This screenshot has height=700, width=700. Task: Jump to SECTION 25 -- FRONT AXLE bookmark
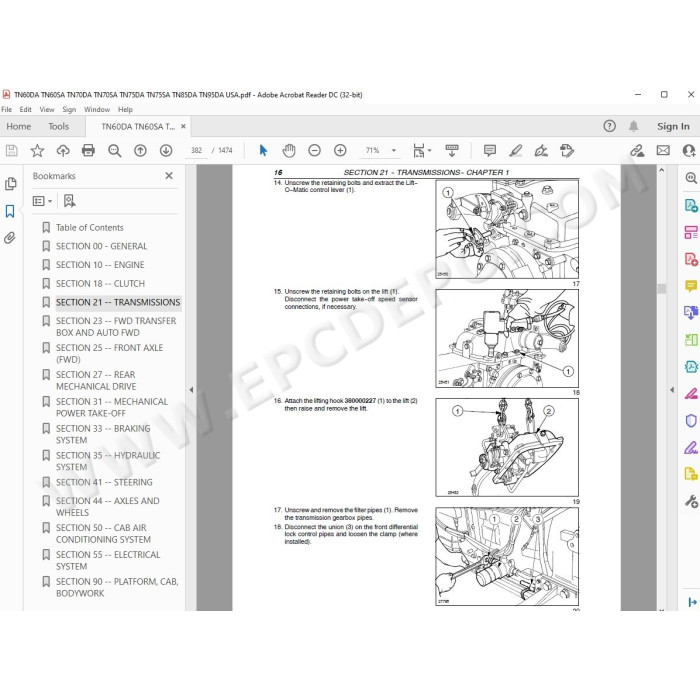click(109, 354)
